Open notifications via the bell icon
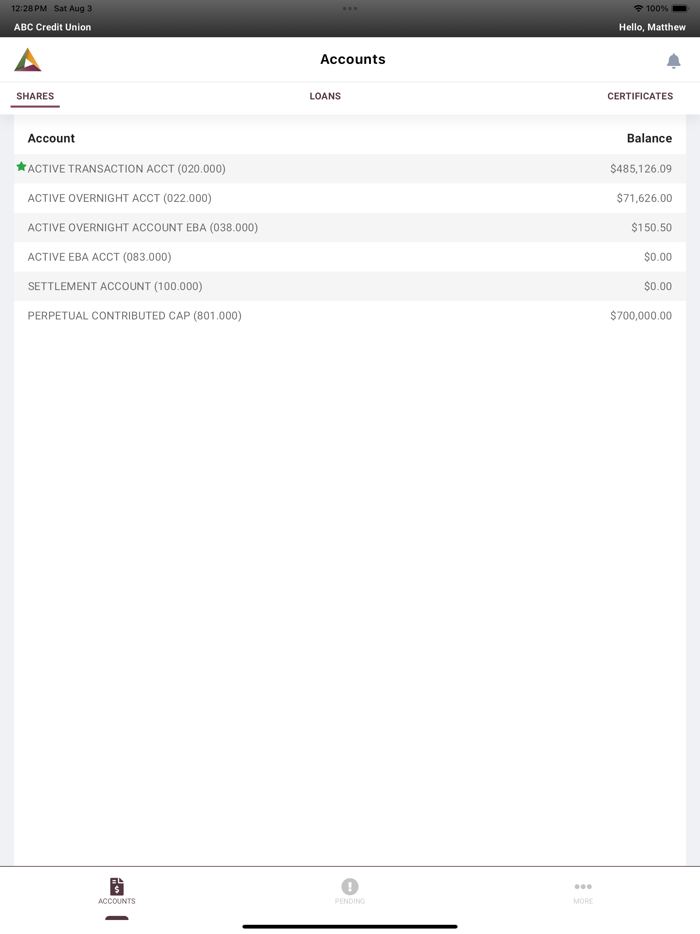This screenshot has height=934, width=700. tap(673, 60)
